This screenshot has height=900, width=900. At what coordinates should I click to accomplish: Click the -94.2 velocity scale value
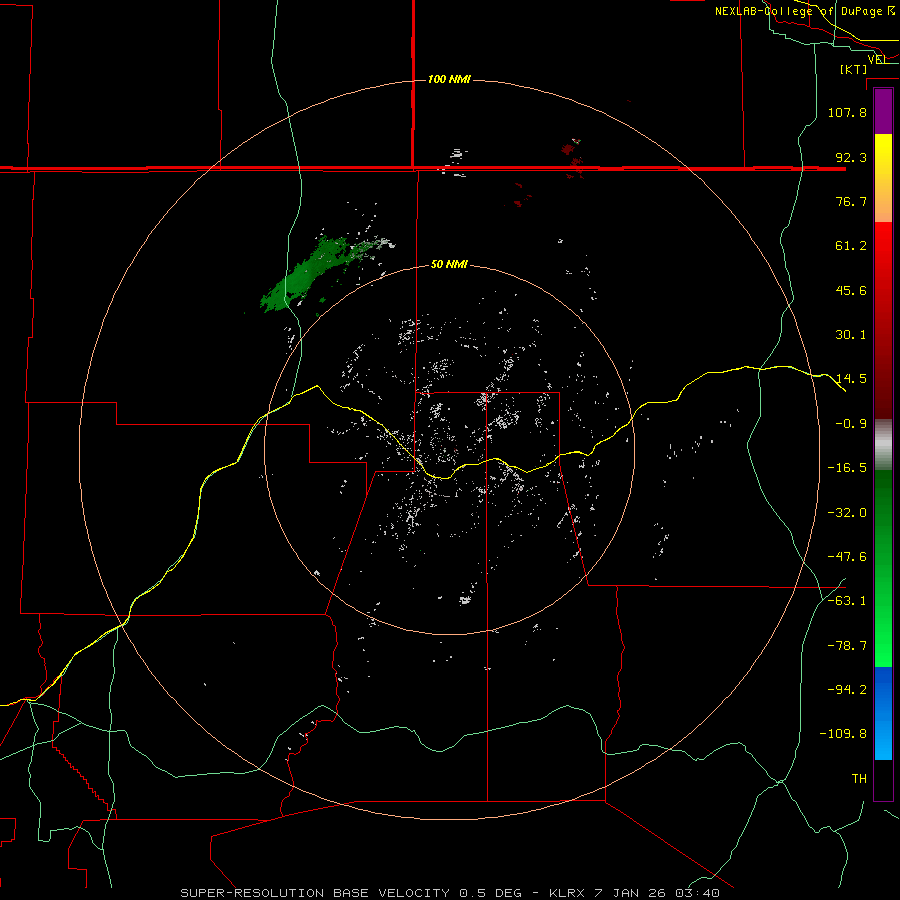847,690
